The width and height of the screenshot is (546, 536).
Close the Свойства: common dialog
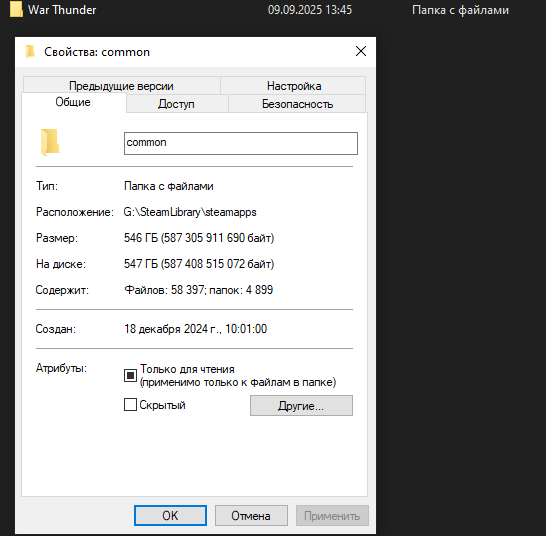(361, 51)
